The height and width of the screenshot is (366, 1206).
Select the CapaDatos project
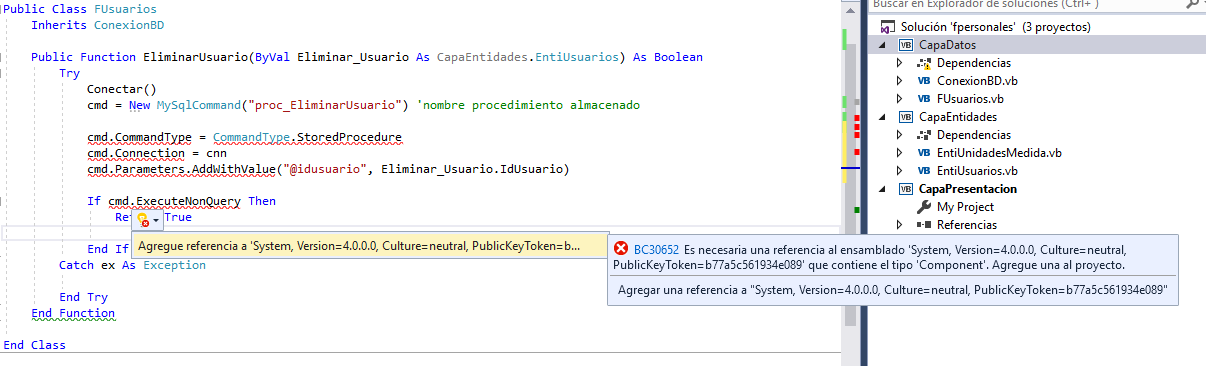(947, 45)
